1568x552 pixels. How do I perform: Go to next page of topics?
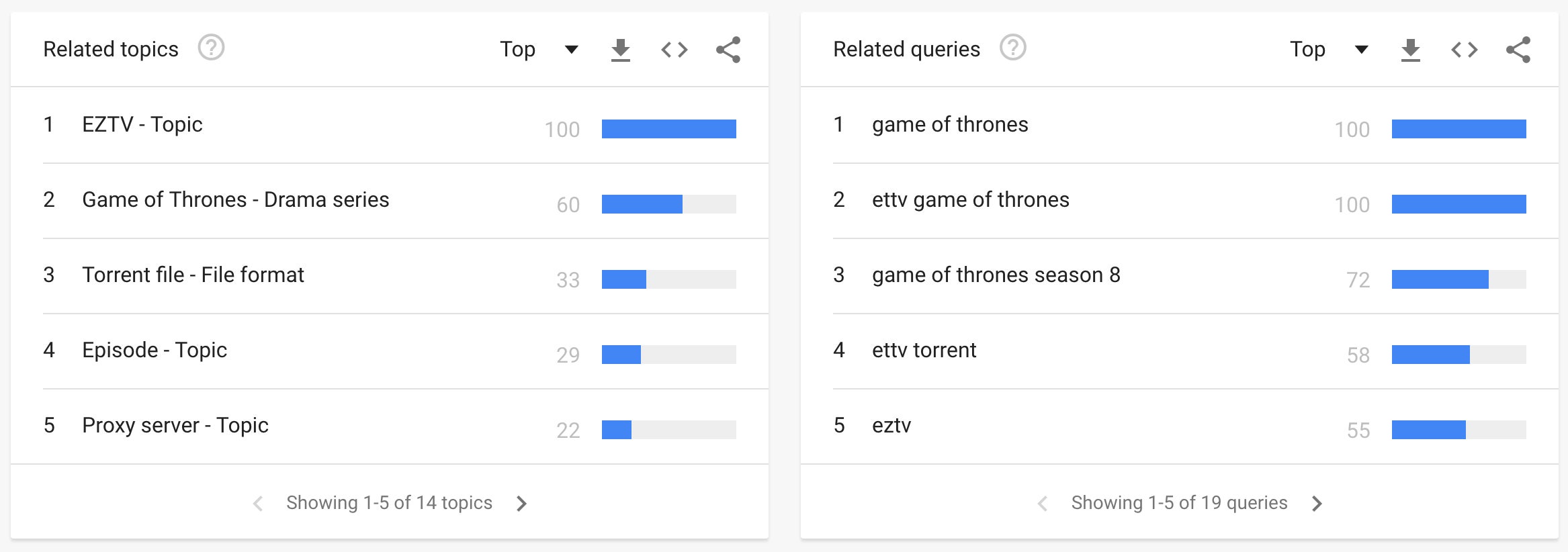click(x=521, y=503)
